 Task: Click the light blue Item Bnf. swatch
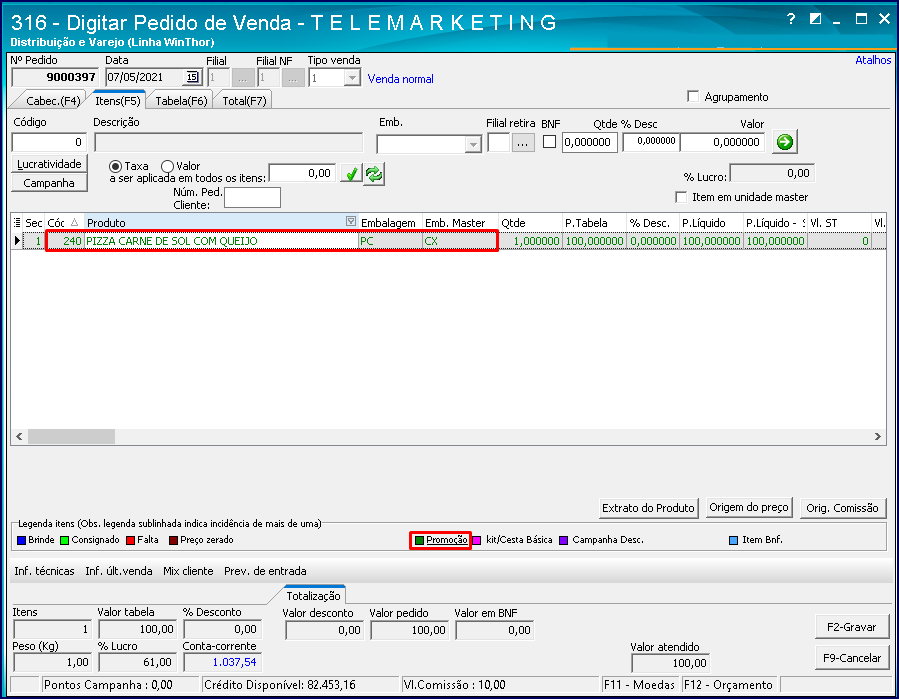[733, 540]
